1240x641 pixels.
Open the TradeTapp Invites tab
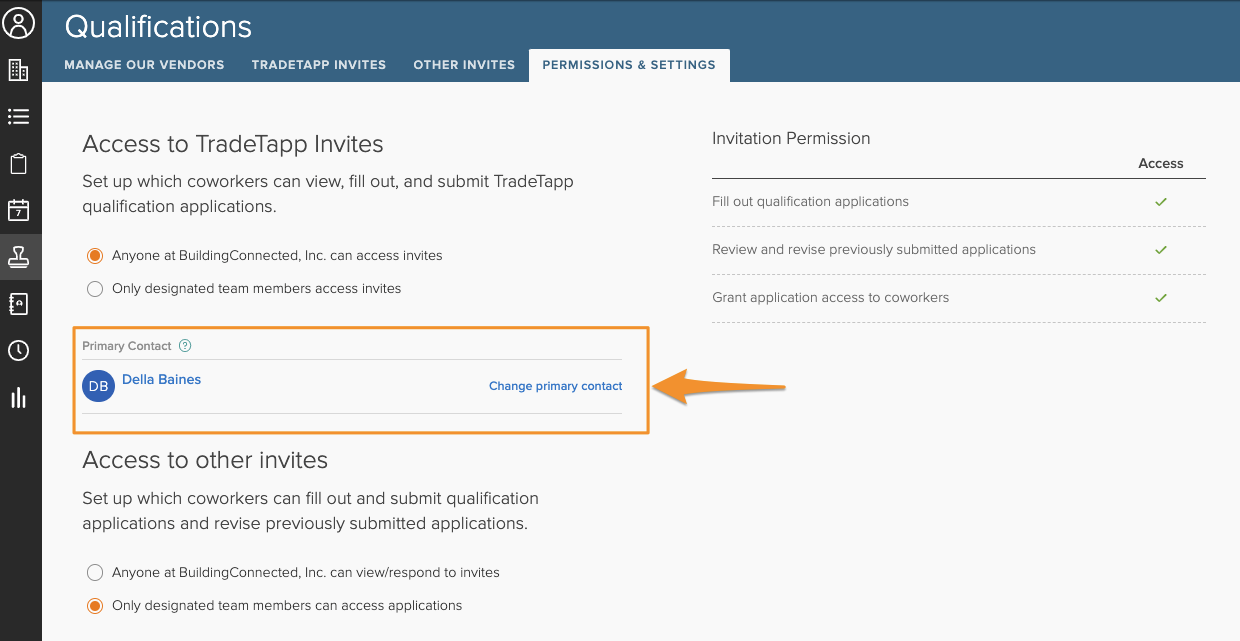pos(318,65)
